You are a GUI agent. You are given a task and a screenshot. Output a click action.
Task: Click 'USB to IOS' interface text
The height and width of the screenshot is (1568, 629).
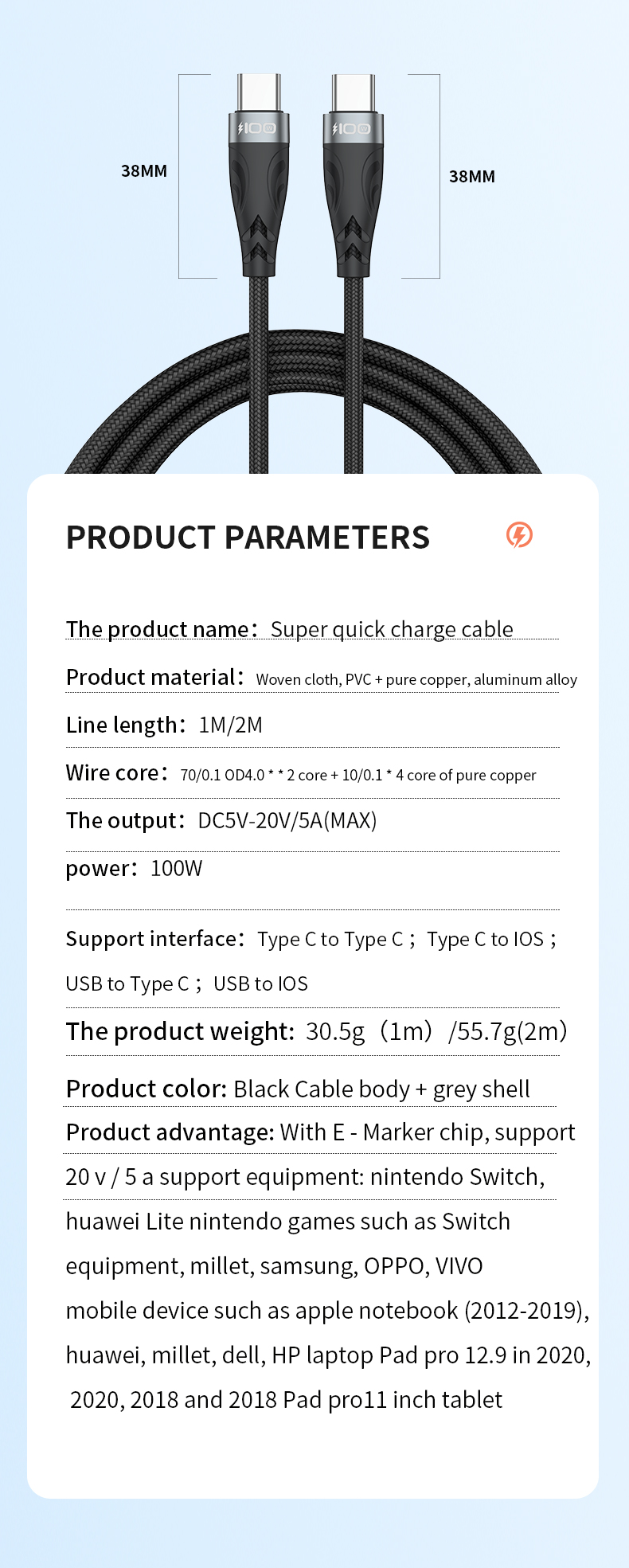pyautogui.click(x=260, y=984)
